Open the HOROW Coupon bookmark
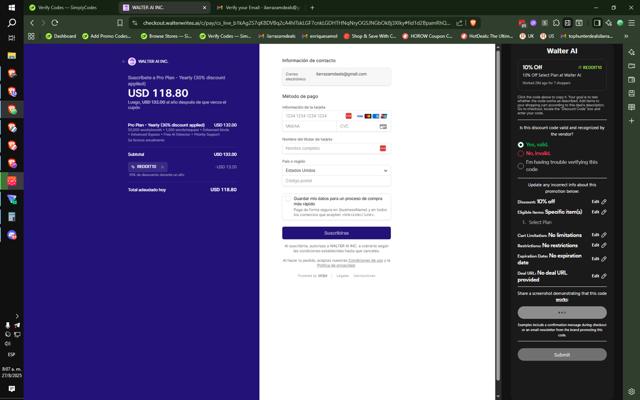 coord(427,36)
